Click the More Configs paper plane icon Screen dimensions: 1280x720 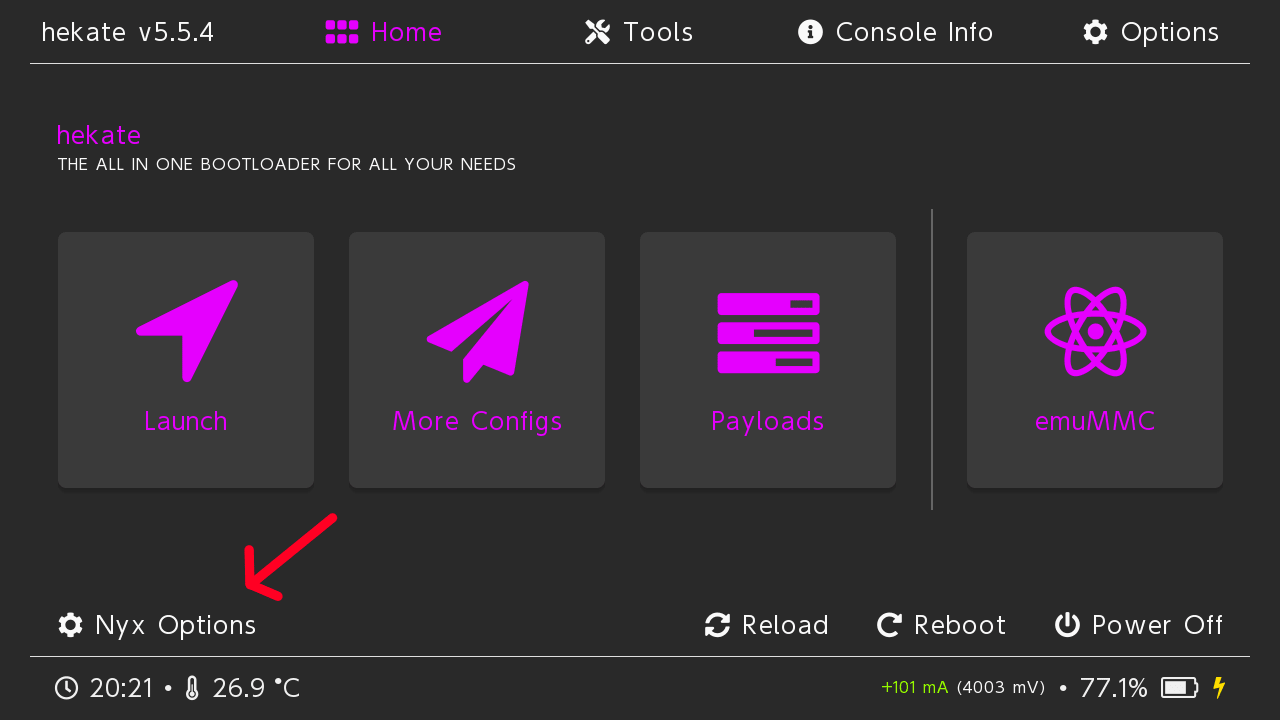(478, 330)
